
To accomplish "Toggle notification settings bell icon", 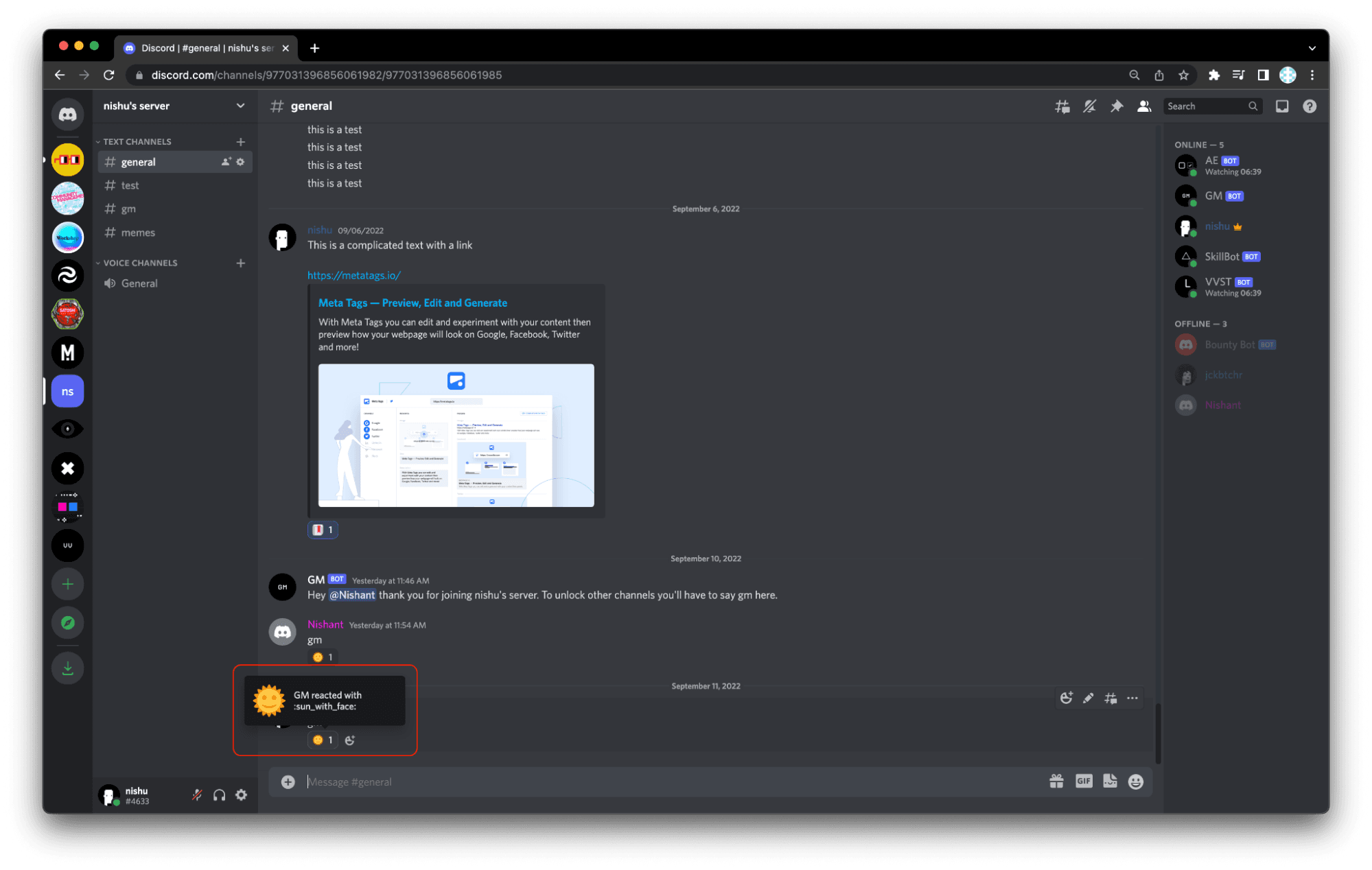I will [x=1089, y=106].
